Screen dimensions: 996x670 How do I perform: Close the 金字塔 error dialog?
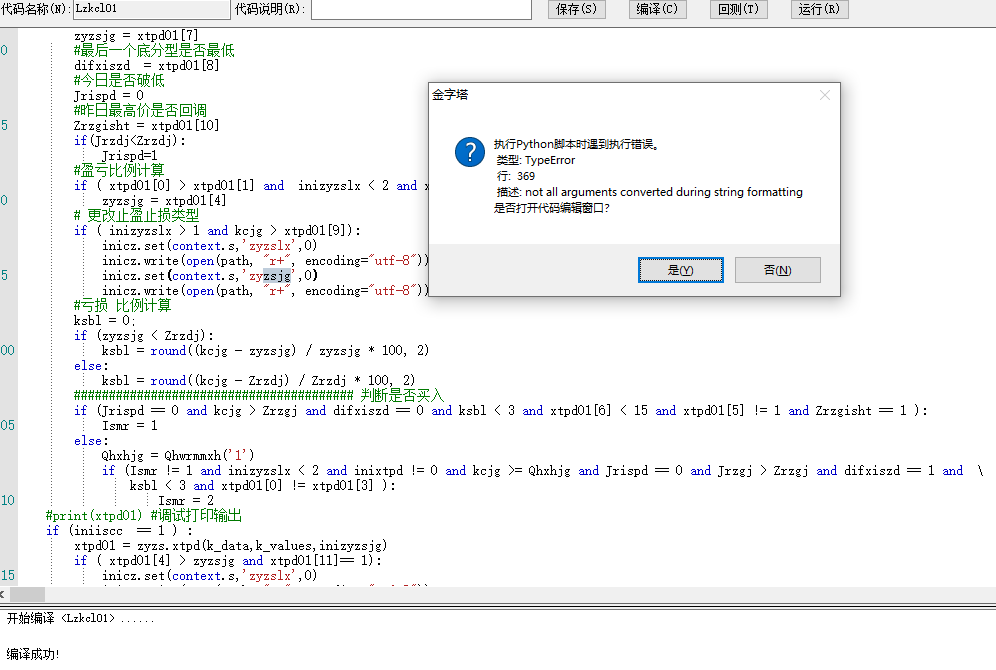(x=824, y=95)
